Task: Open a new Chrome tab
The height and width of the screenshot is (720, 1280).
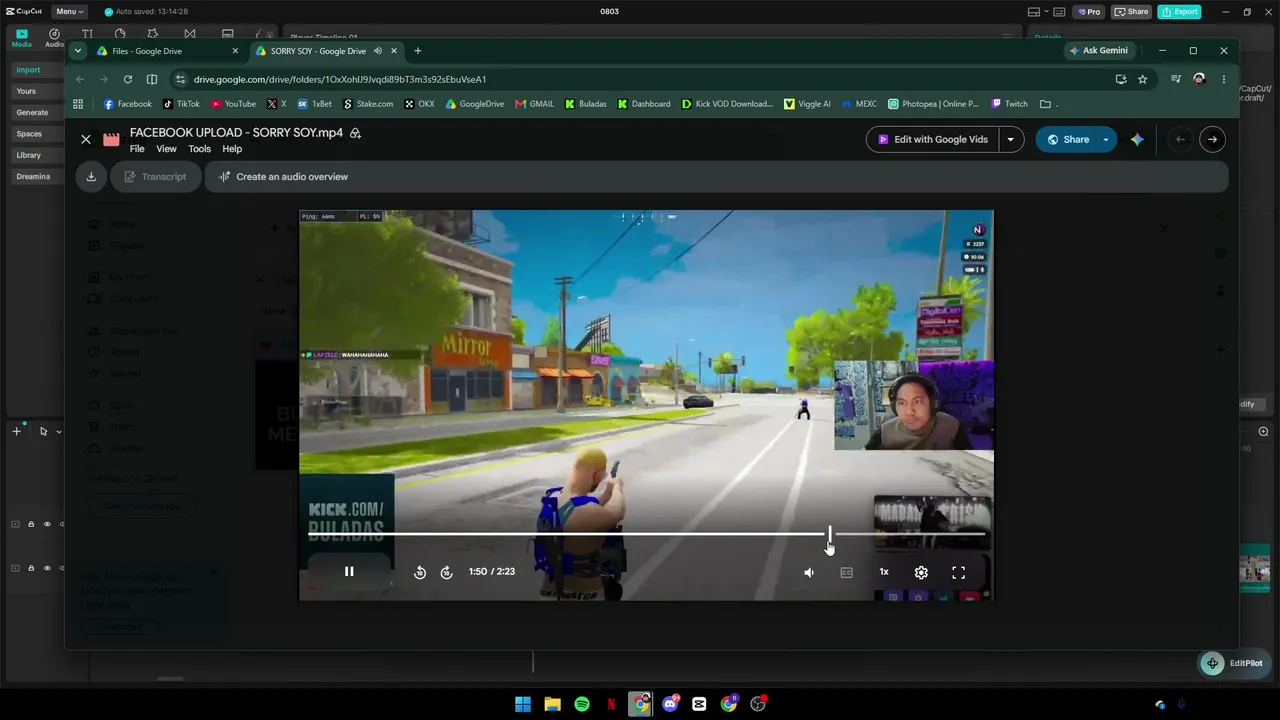Action: 418,51
